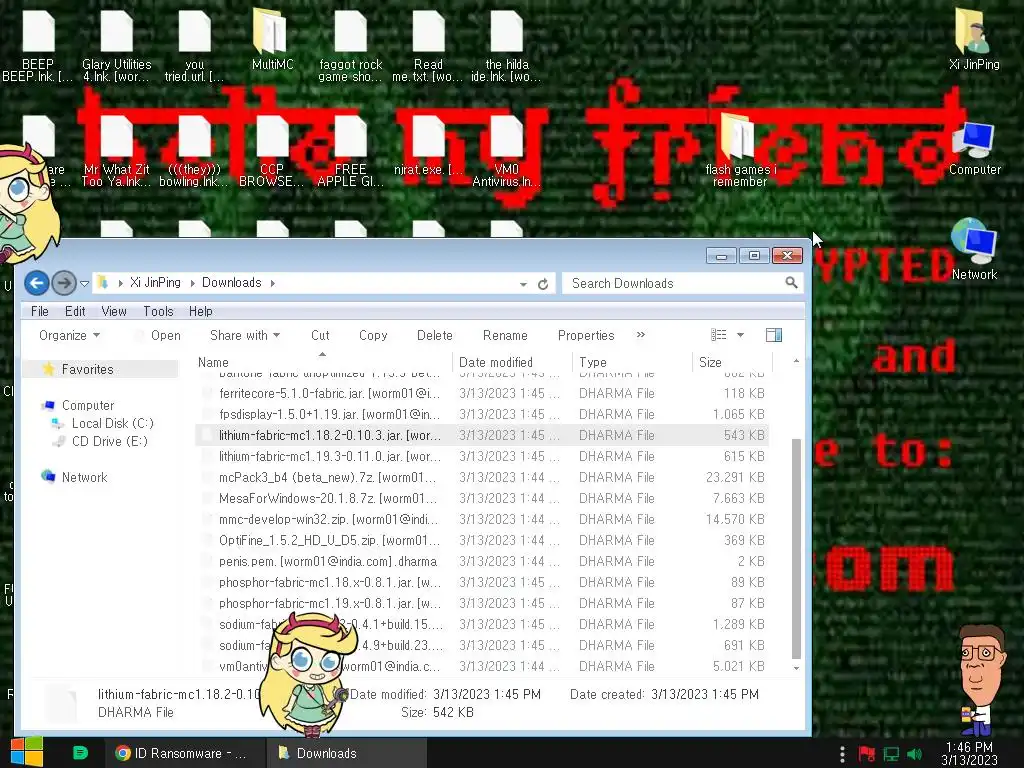Expand the Share with dropdown
Viewport: 1024px width, 768px height.
click(x=245, y=335)
